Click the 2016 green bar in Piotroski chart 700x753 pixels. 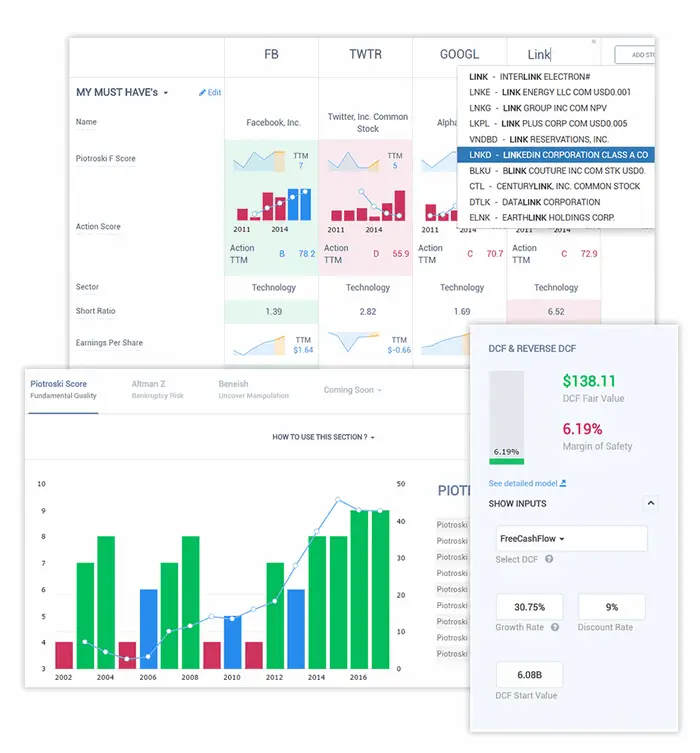click(x=359, y=589)
